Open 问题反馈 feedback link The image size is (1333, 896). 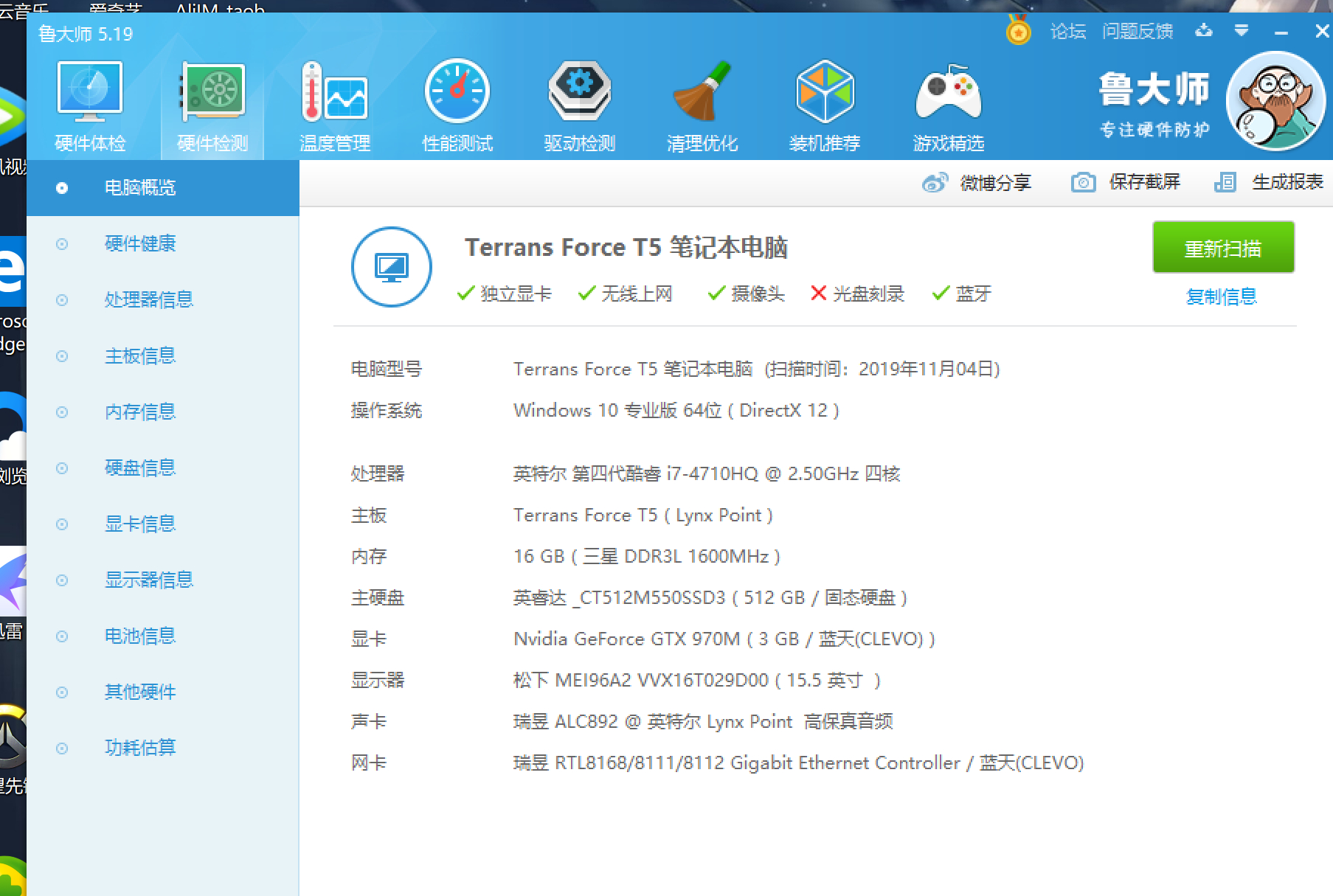pyautogui.click(x=1138, y=31)
